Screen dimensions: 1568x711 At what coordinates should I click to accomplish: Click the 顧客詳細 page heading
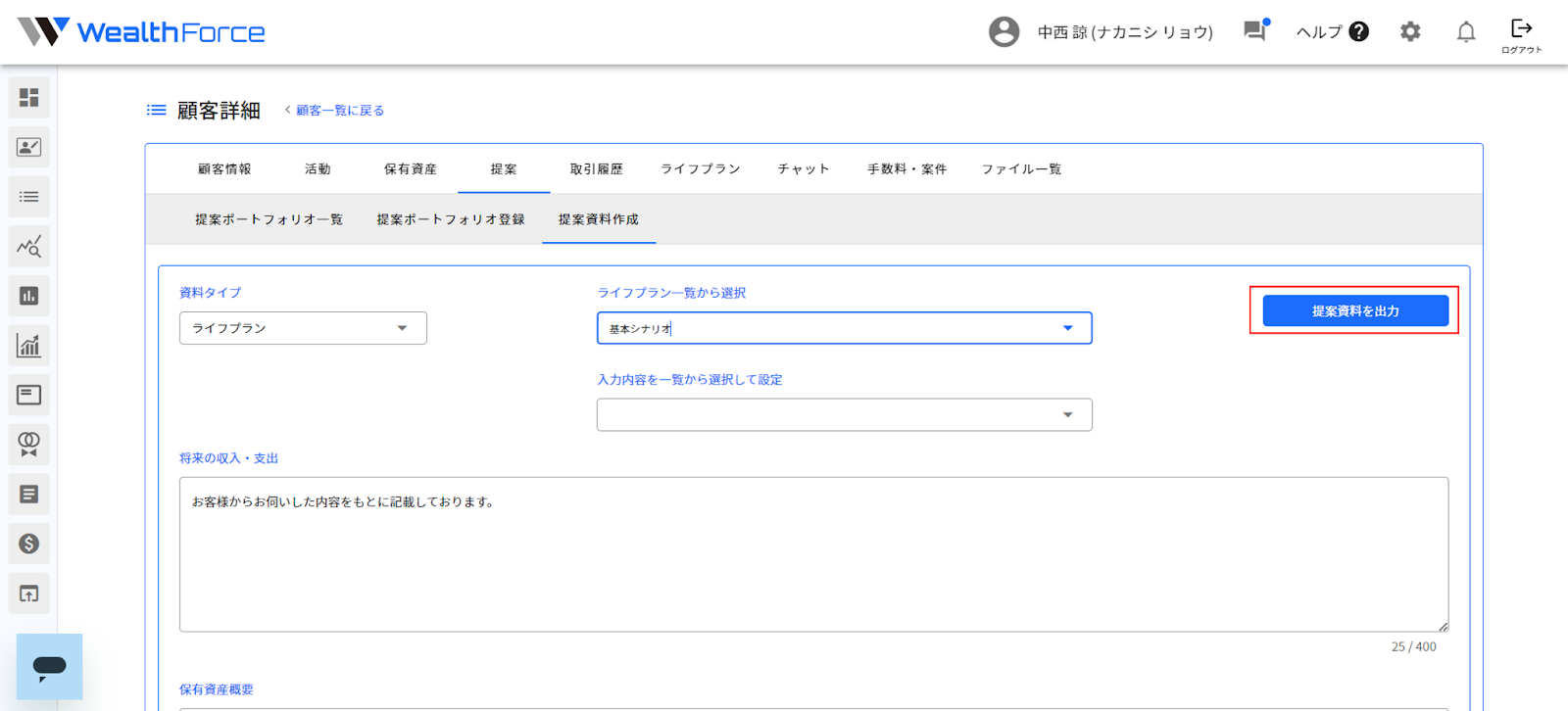point(219,111)
